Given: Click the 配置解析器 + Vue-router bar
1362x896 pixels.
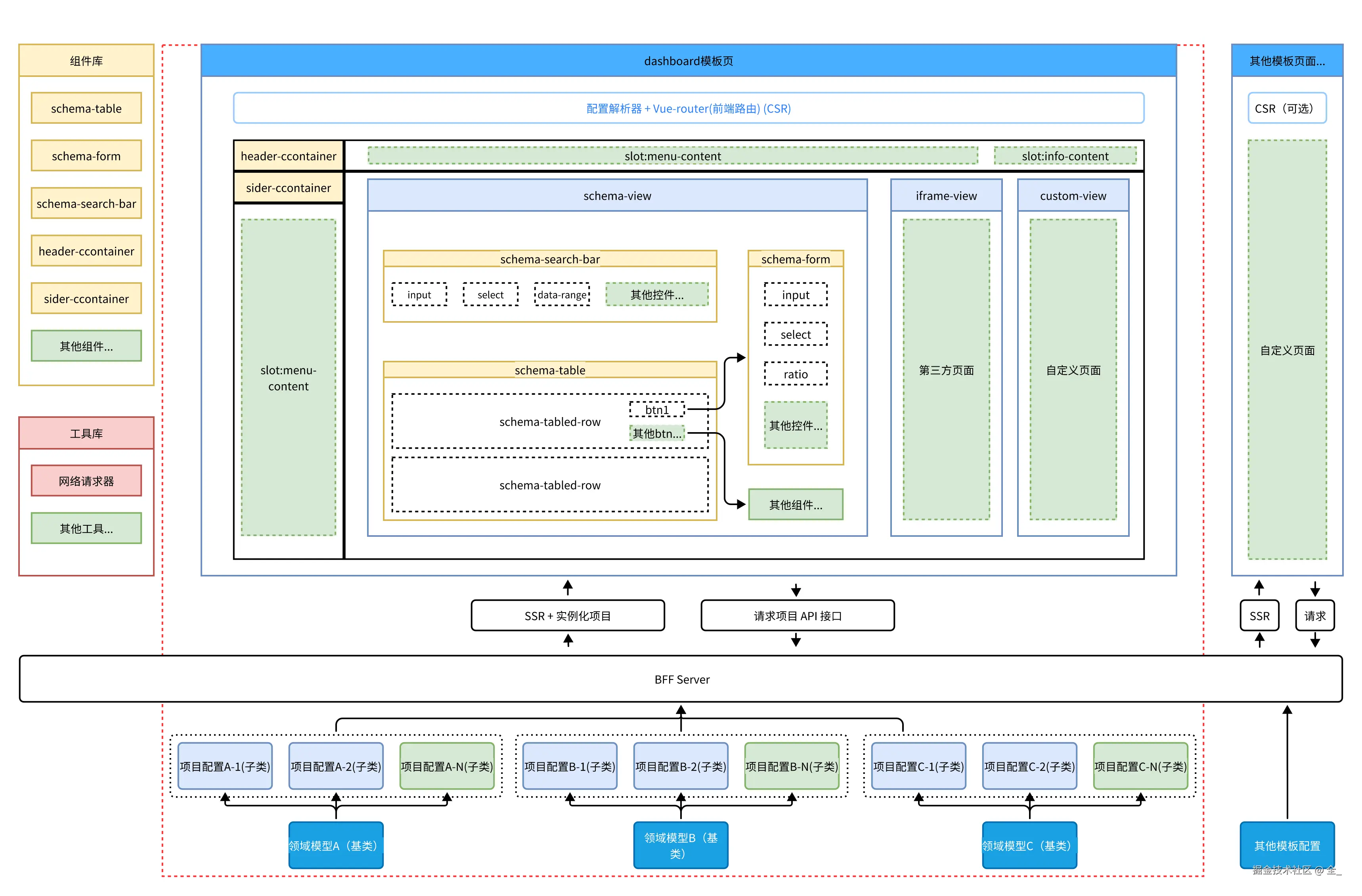Looking at the screenshot, I should (688, 108).
